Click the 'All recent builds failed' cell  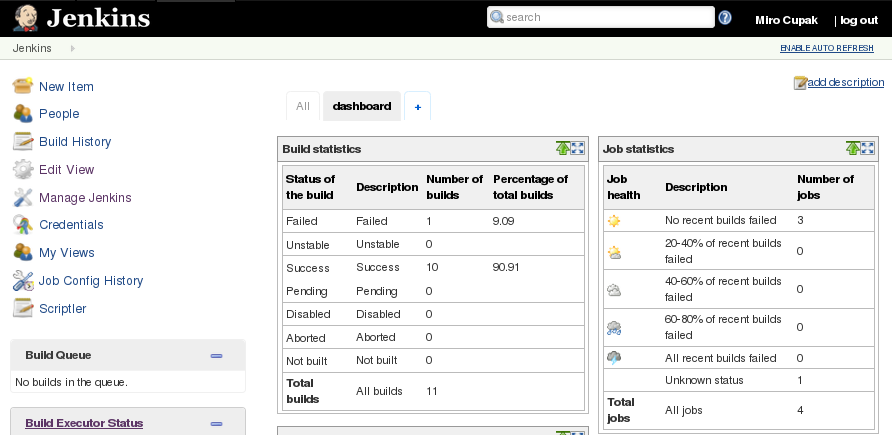pyautogui.click(x=721, y=358)
